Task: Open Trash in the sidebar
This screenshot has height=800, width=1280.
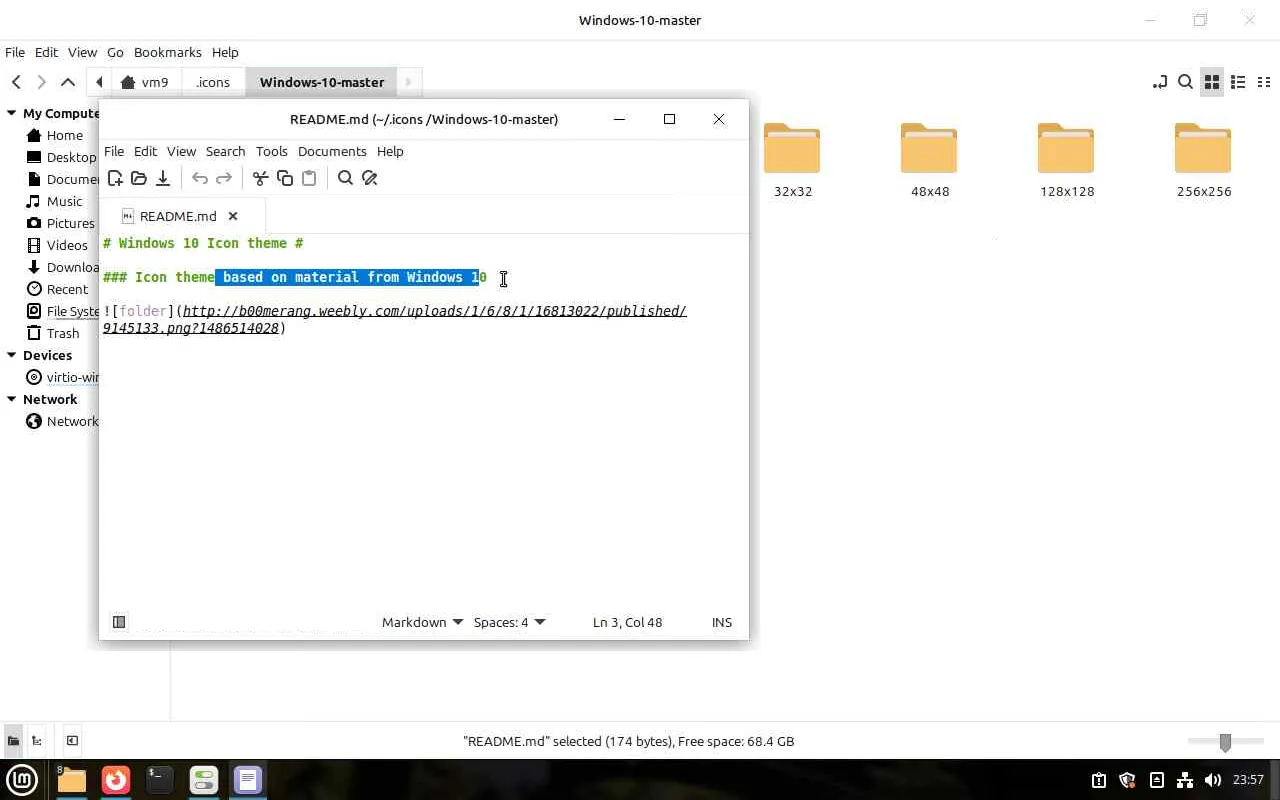Action: click(62, 333)
